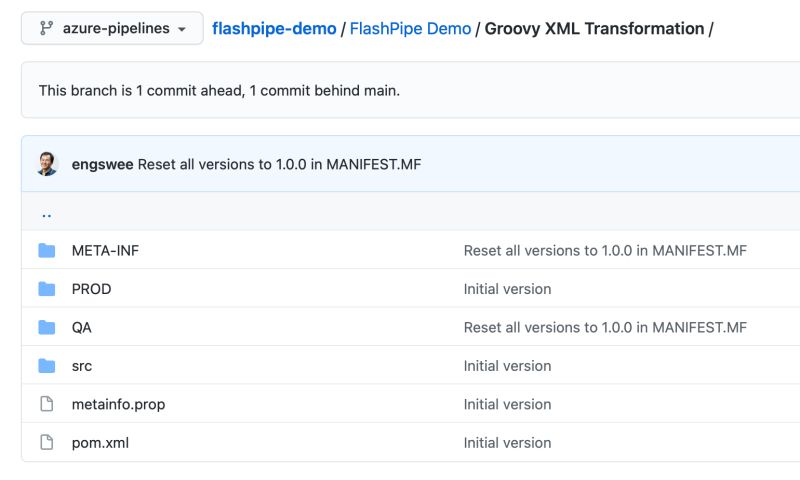Open Initial version commit for pom.xml row
This screenshot has height=480, width=800.
[x=507, y=443]
